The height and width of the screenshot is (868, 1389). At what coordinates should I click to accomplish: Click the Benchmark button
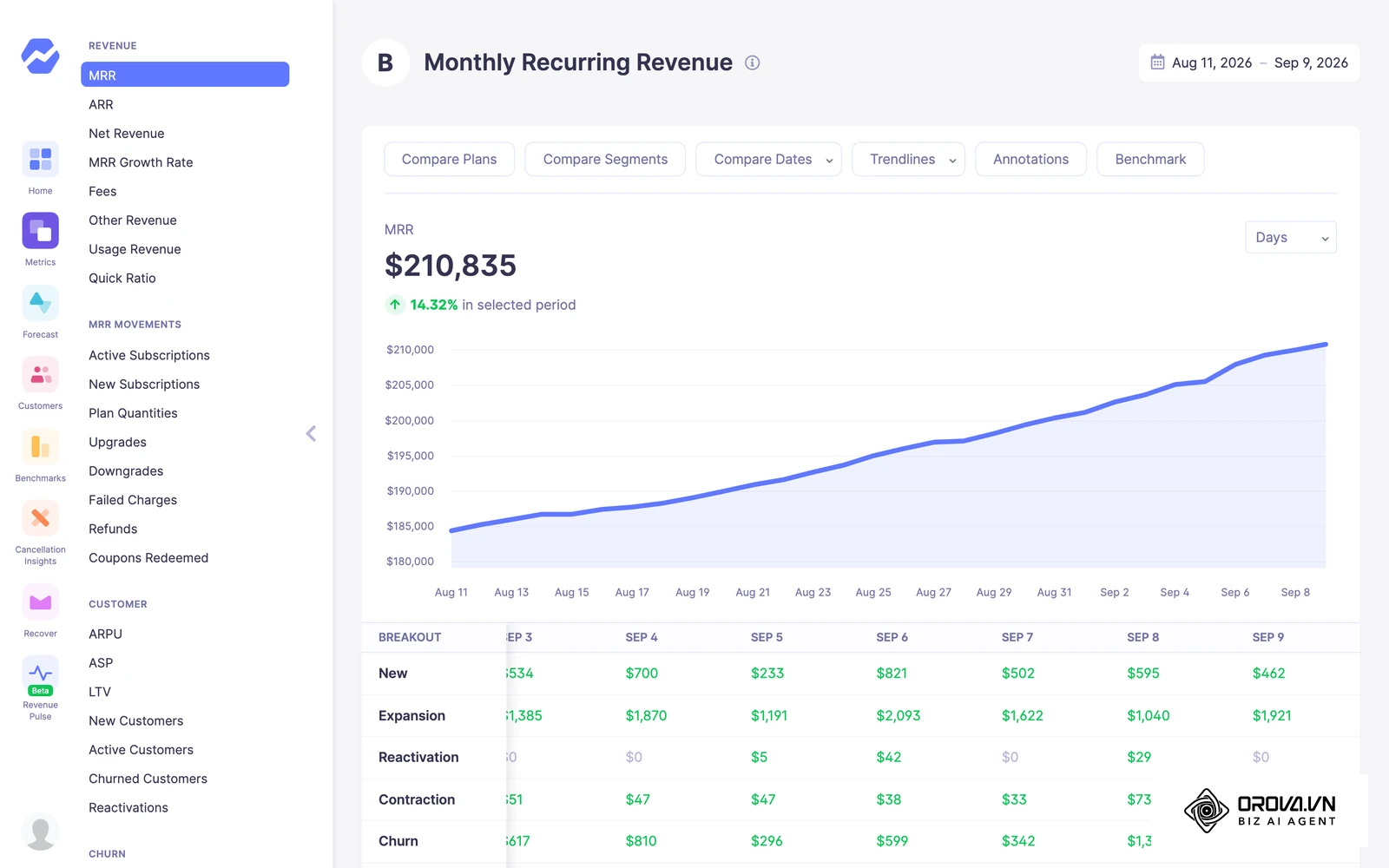tap(1150, 159)
